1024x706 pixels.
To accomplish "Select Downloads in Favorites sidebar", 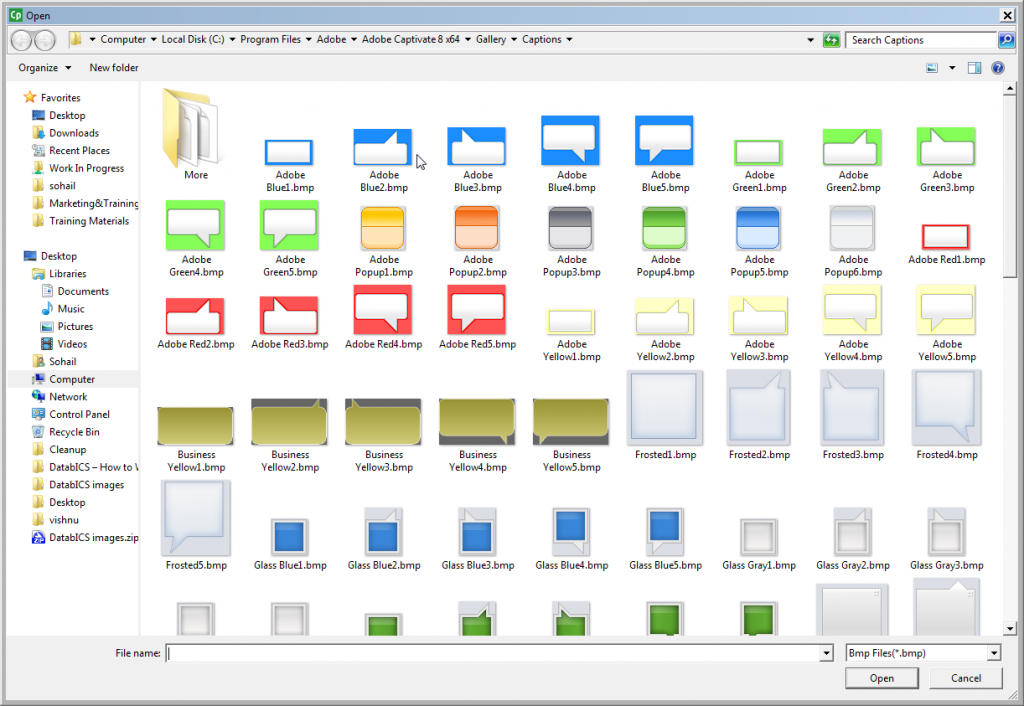I will (74, 133).
